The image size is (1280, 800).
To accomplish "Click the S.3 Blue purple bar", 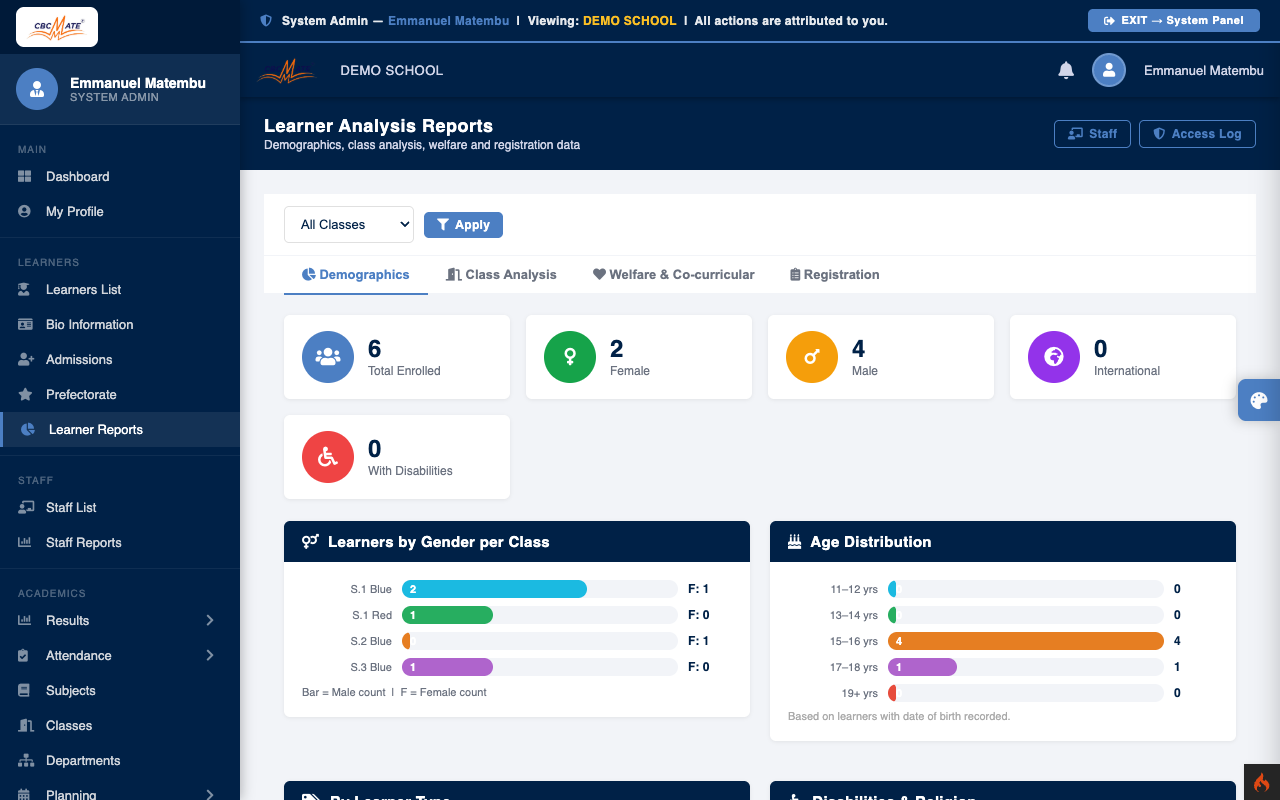I will click(448, 667).
